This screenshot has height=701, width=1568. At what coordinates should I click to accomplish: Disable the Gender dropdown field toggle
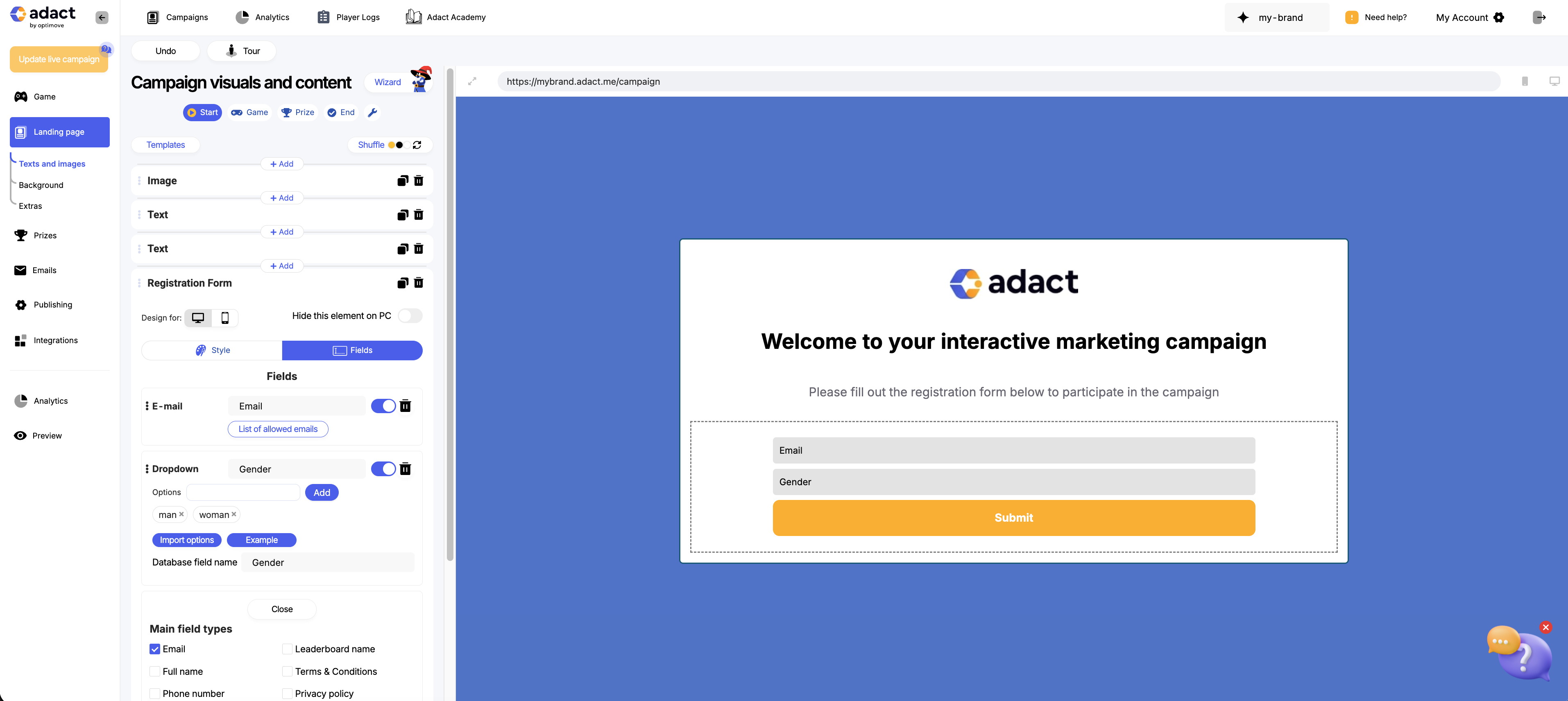(x=383, y=469)
